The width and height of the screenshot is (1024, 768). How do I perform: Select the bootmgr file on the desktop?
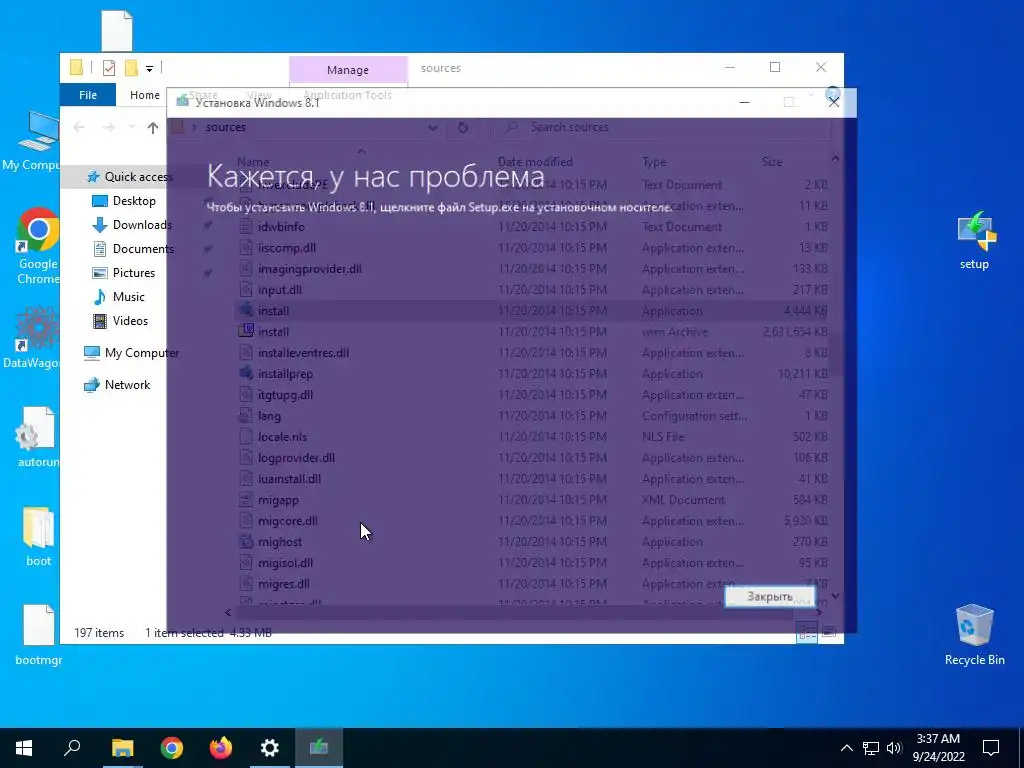[x=39, y=635]
